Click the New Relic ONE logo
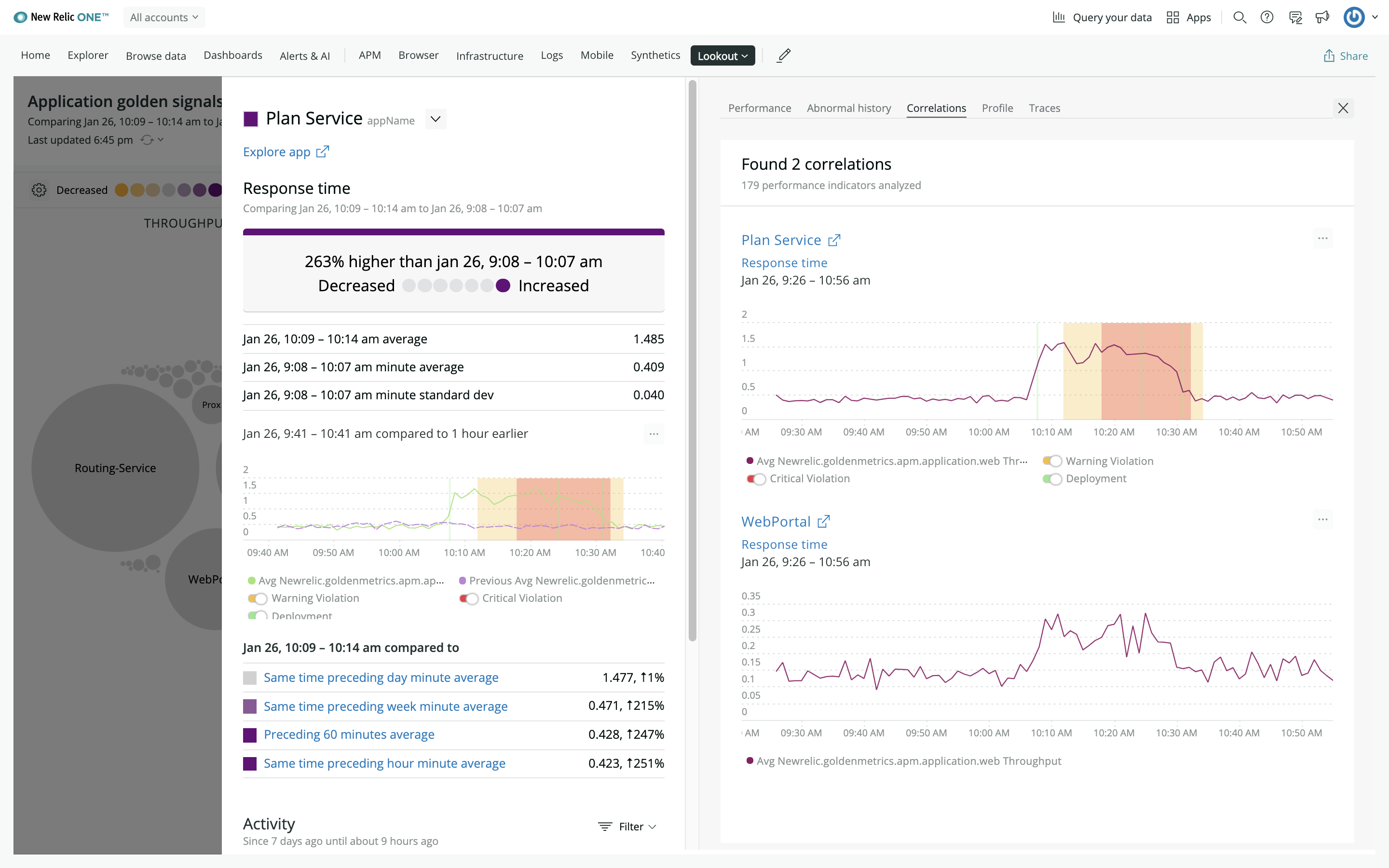Image resolution: width=1389 pixels, height=868 pixels. click(x=61, y=17)
